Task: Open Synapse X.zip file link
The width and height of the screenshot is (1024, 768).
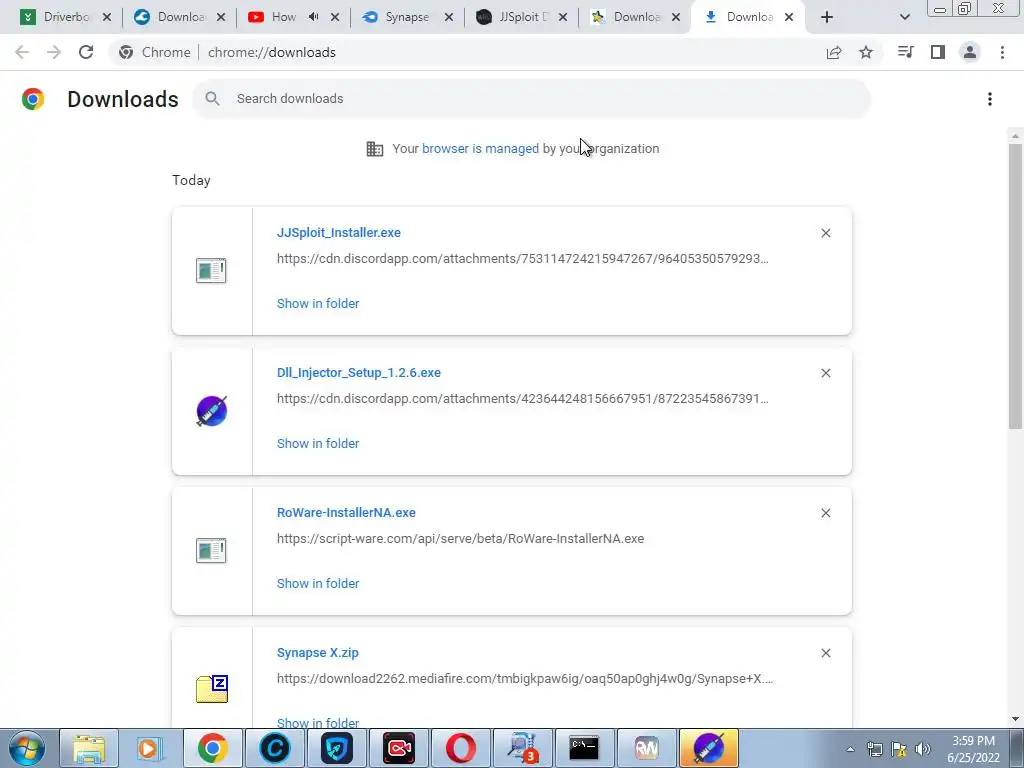Action: [317, 652]
